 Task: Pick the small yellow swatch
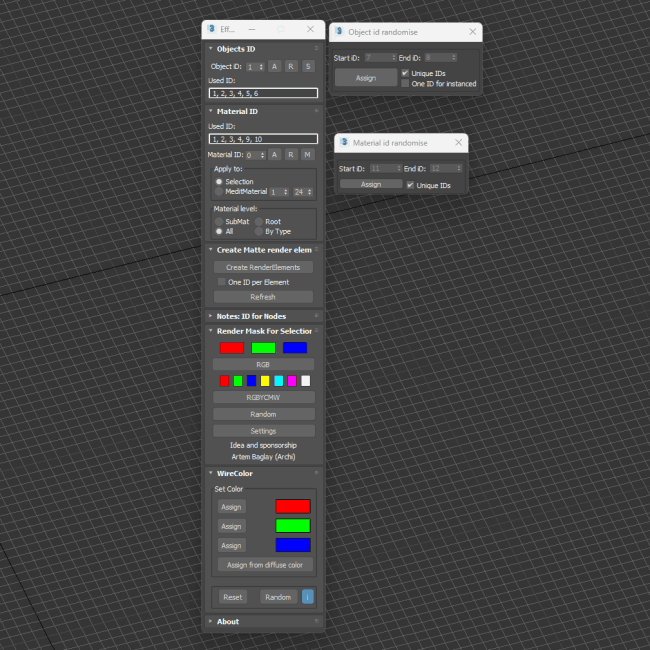pyautogui.click(x=265, y=381)
